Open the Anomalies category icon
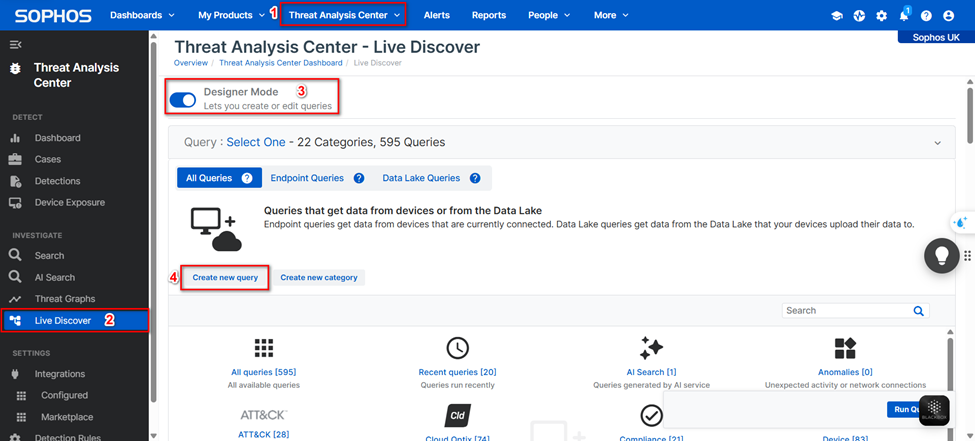 (x=845, y=348)
